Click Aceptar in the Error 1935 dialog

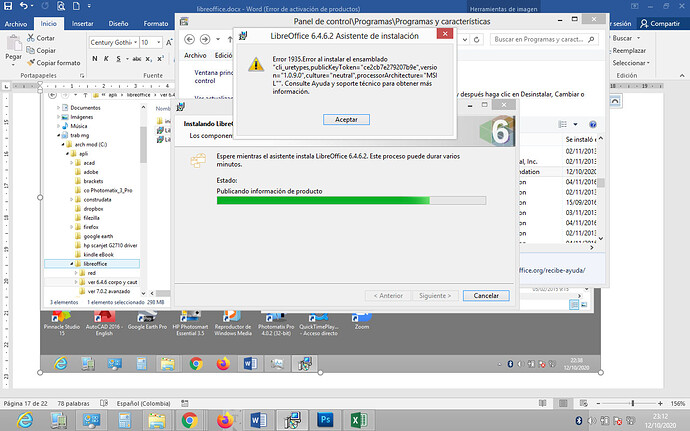[x=346, y=120]
